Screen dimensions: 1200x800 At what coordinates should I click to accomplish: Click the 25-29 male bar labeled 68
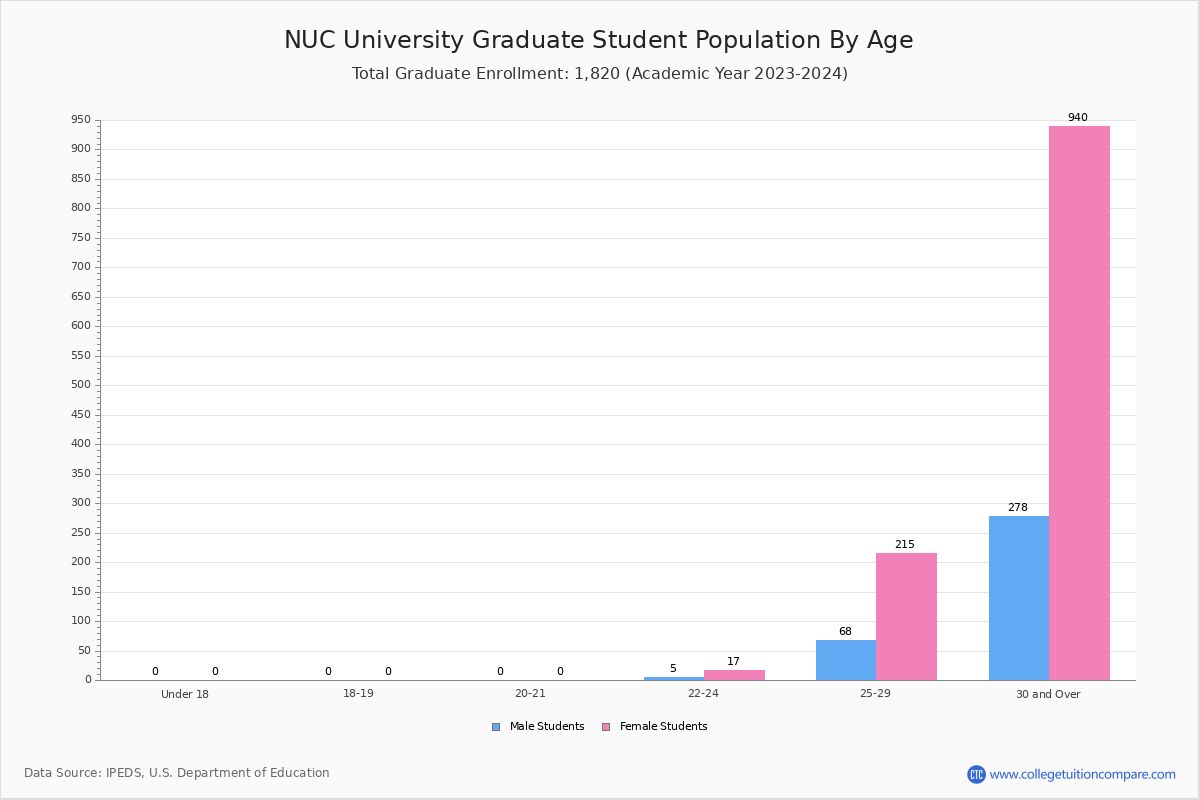[x=846, y=660]
